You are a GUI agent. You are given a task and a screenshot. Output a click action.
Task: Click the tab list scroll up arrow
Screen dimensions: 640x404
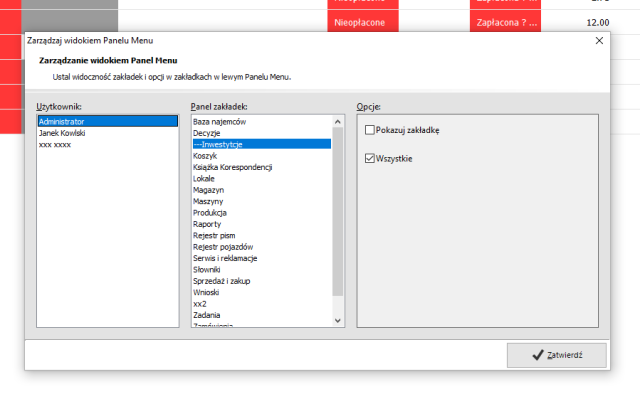[338, 122]
